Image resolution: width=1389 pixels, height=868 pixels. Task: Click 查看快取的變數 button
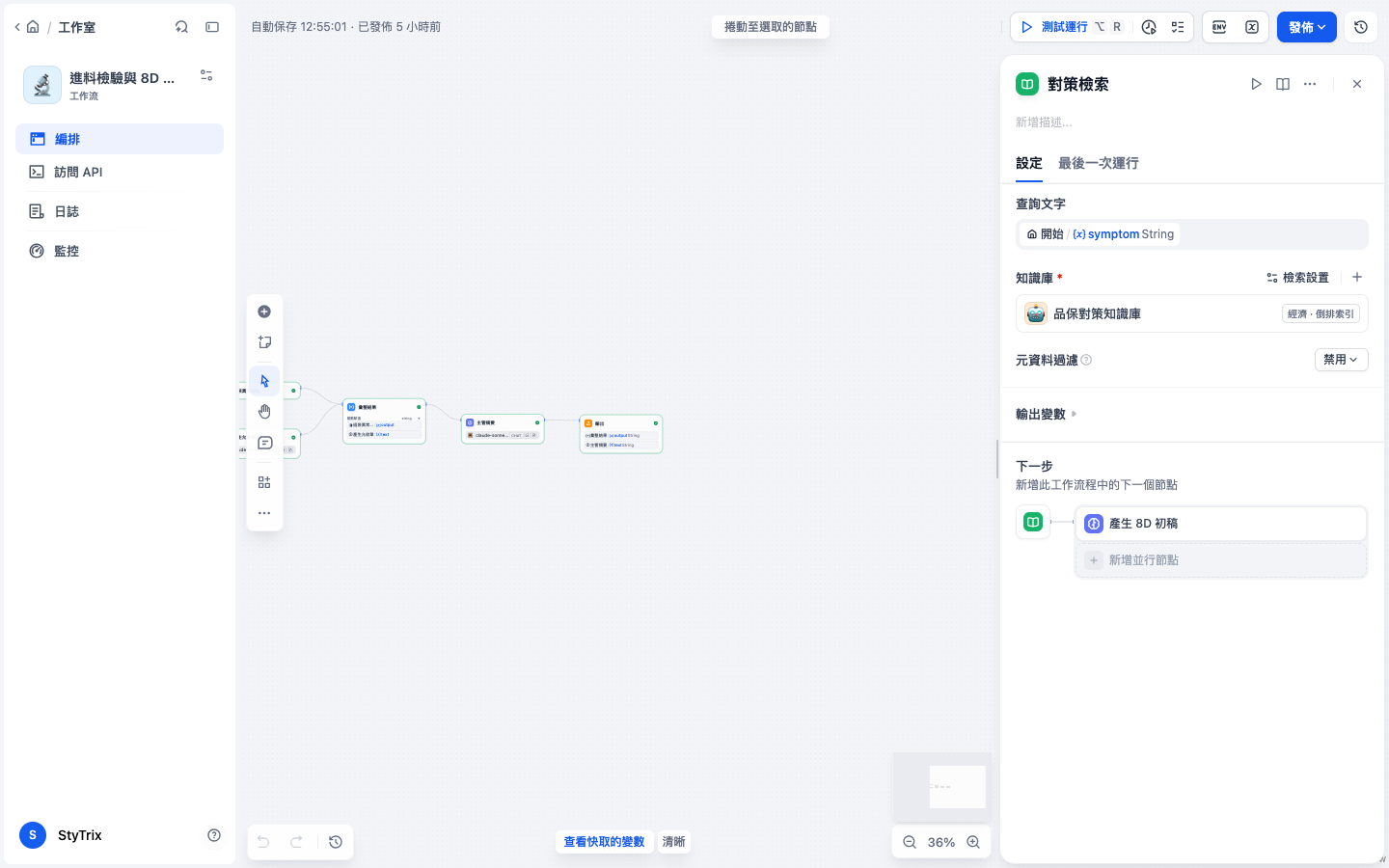coord(604,842)
